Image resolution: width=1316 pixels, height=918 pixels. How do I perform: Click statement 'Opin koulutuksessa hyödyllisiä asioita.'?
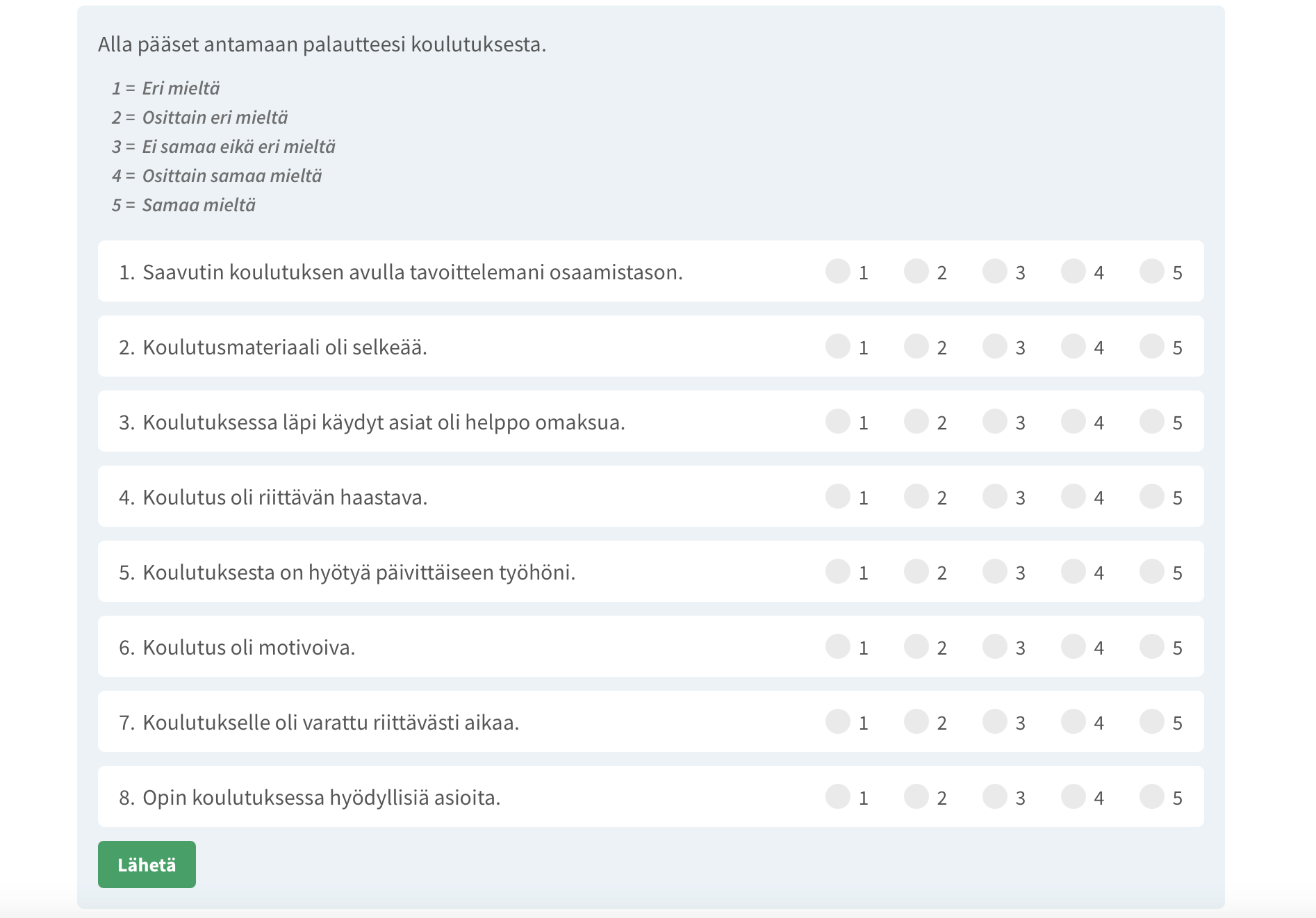coord(322,798)
